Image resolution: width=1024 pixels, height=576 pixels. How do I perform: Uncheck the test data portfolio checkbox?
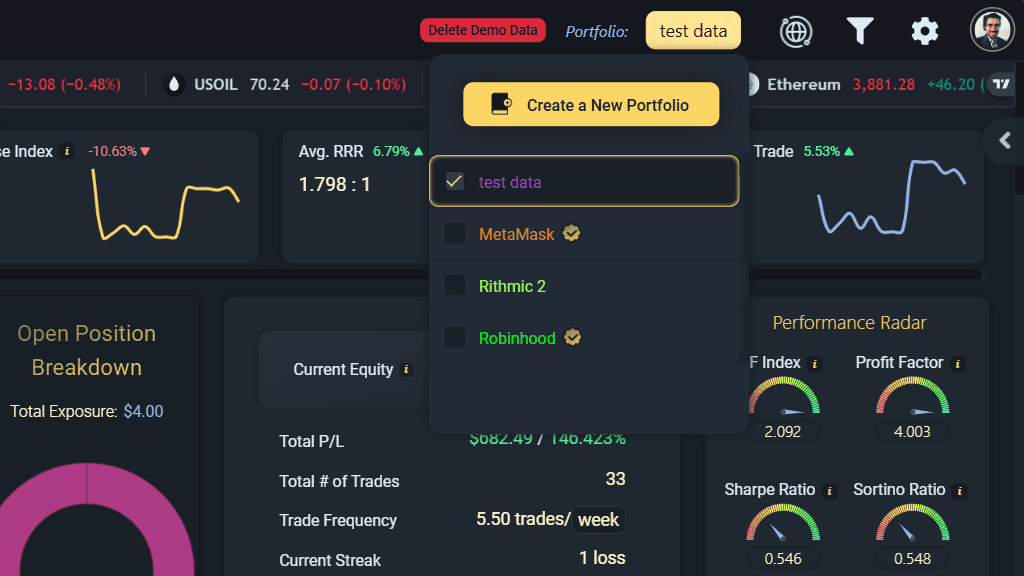point(455,182)
